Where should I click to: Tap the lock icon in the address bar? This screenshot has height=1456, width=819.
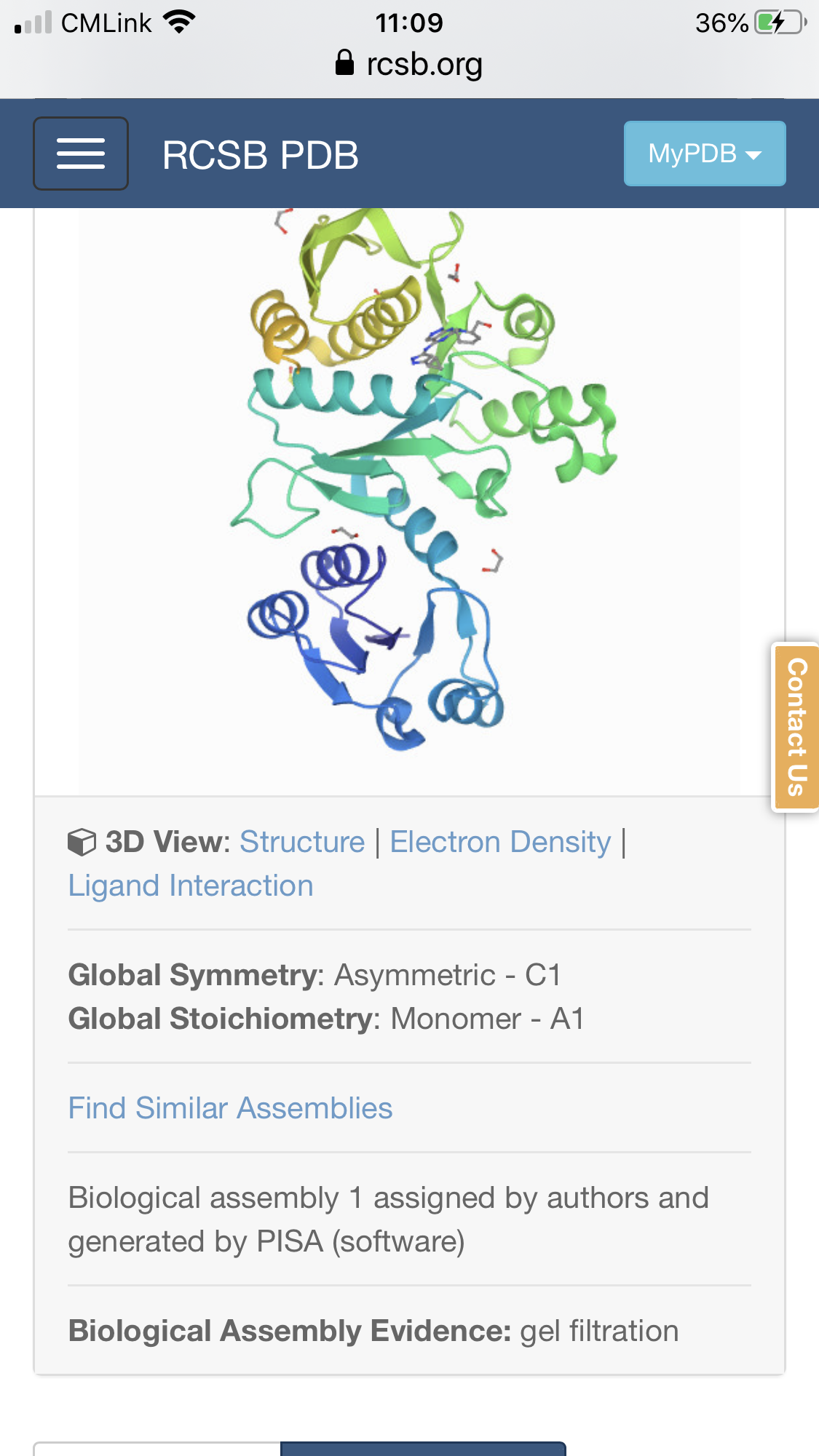coord(344,64)
